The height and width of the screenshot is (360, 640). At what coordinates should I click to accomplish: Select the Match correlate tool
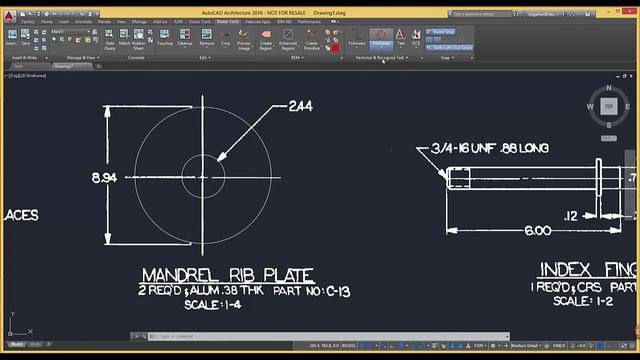[x=124, y=38]
